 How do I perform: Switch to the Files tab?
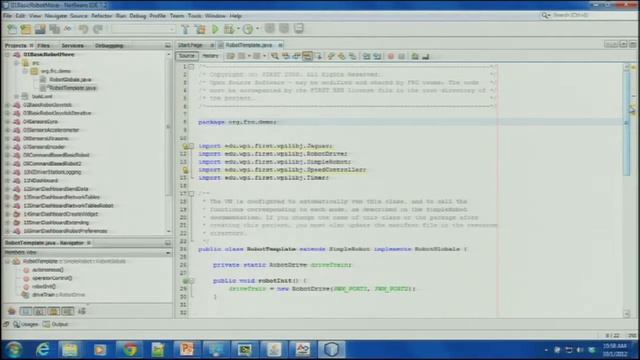click(x=44, y=46)
